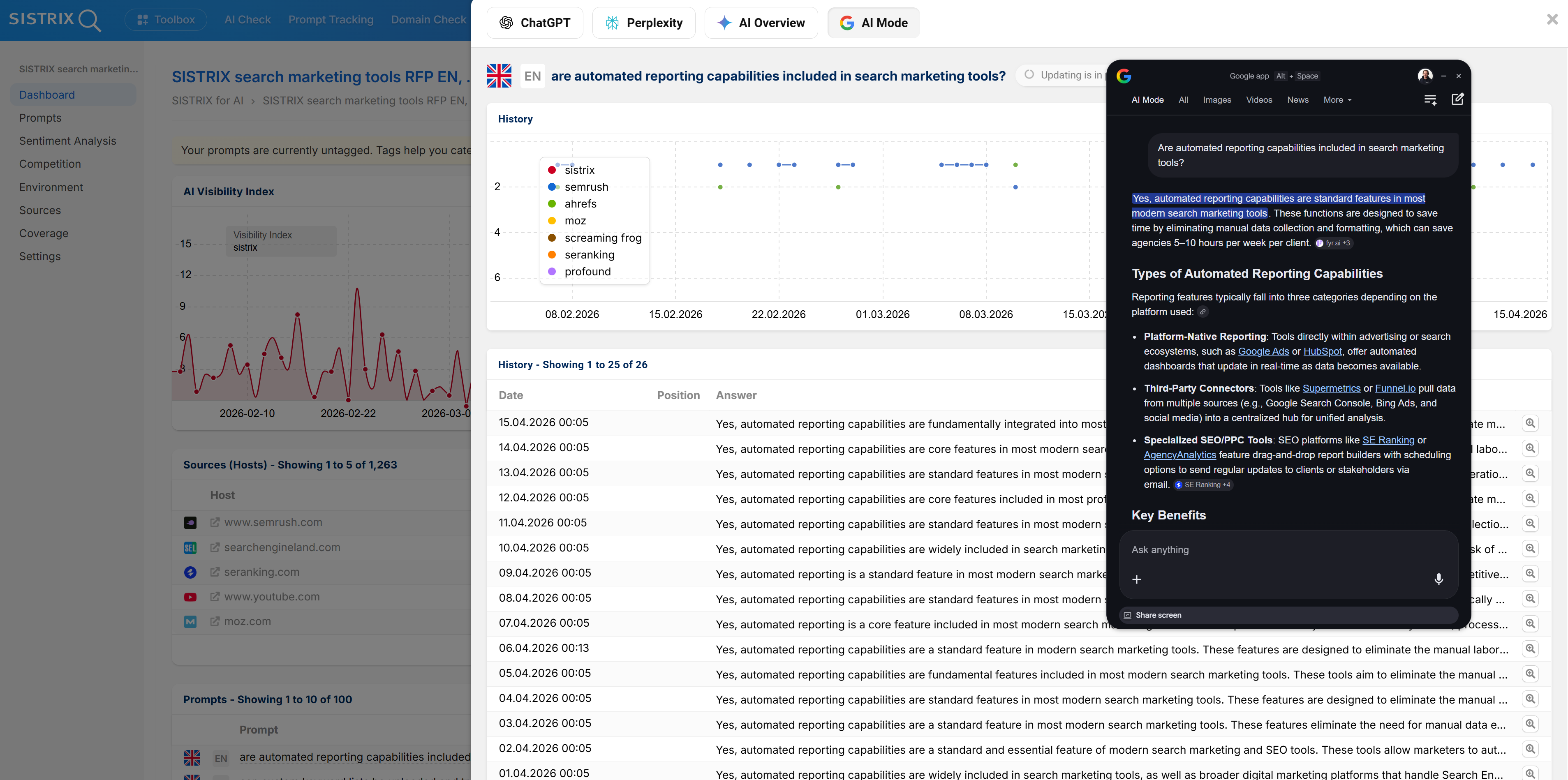Click the SISTRIX logo
The height and width of the screenshot is (780, 1568).
[54, 19]
